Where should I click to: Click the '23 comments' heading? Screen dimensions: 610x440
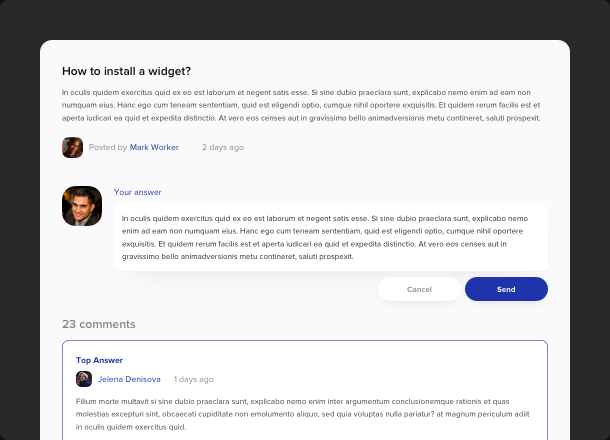click(98, 324)
